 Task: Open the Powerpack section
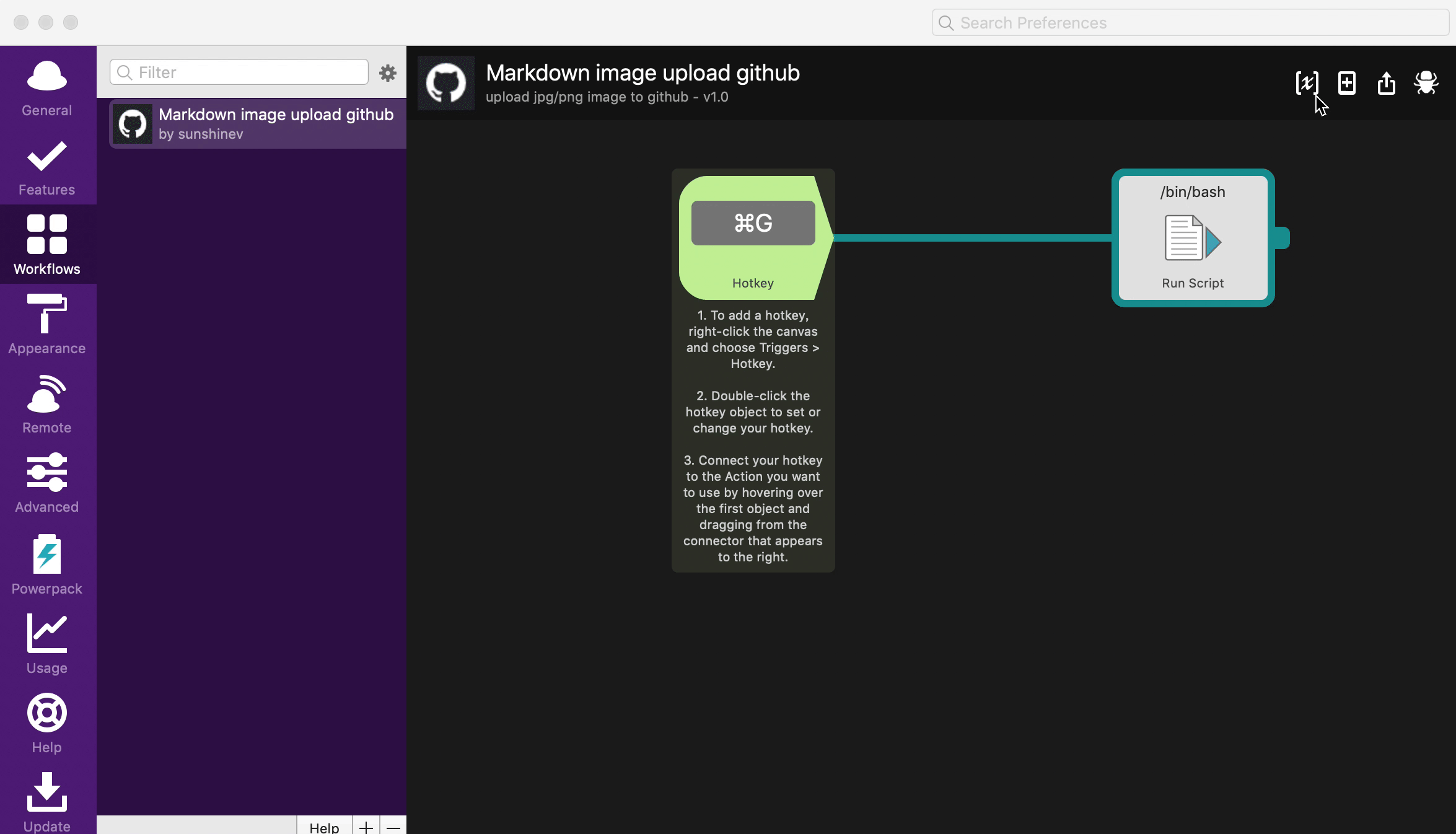(x=47, y=564)
